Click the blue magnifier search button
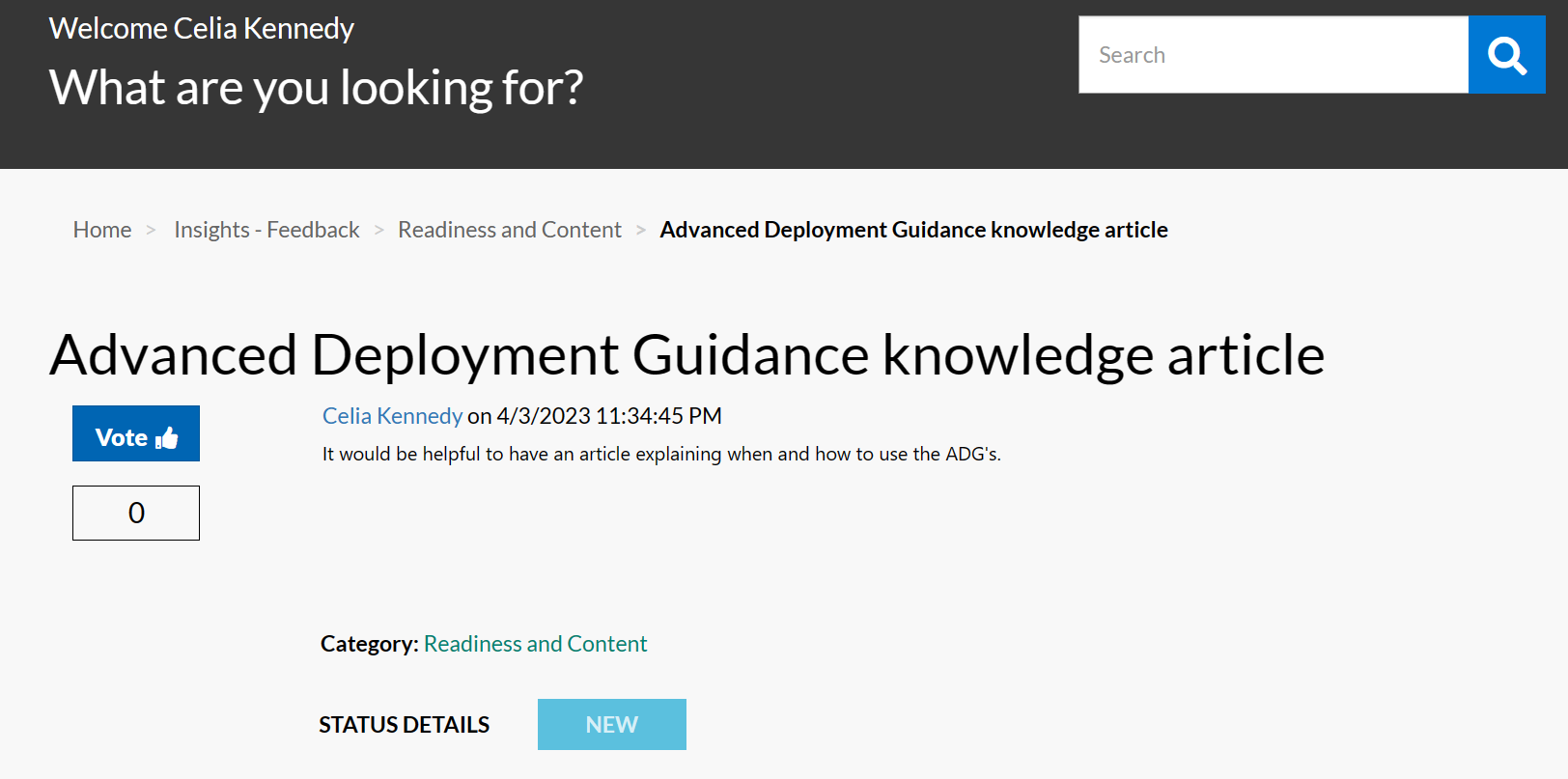 (1507, 55)
